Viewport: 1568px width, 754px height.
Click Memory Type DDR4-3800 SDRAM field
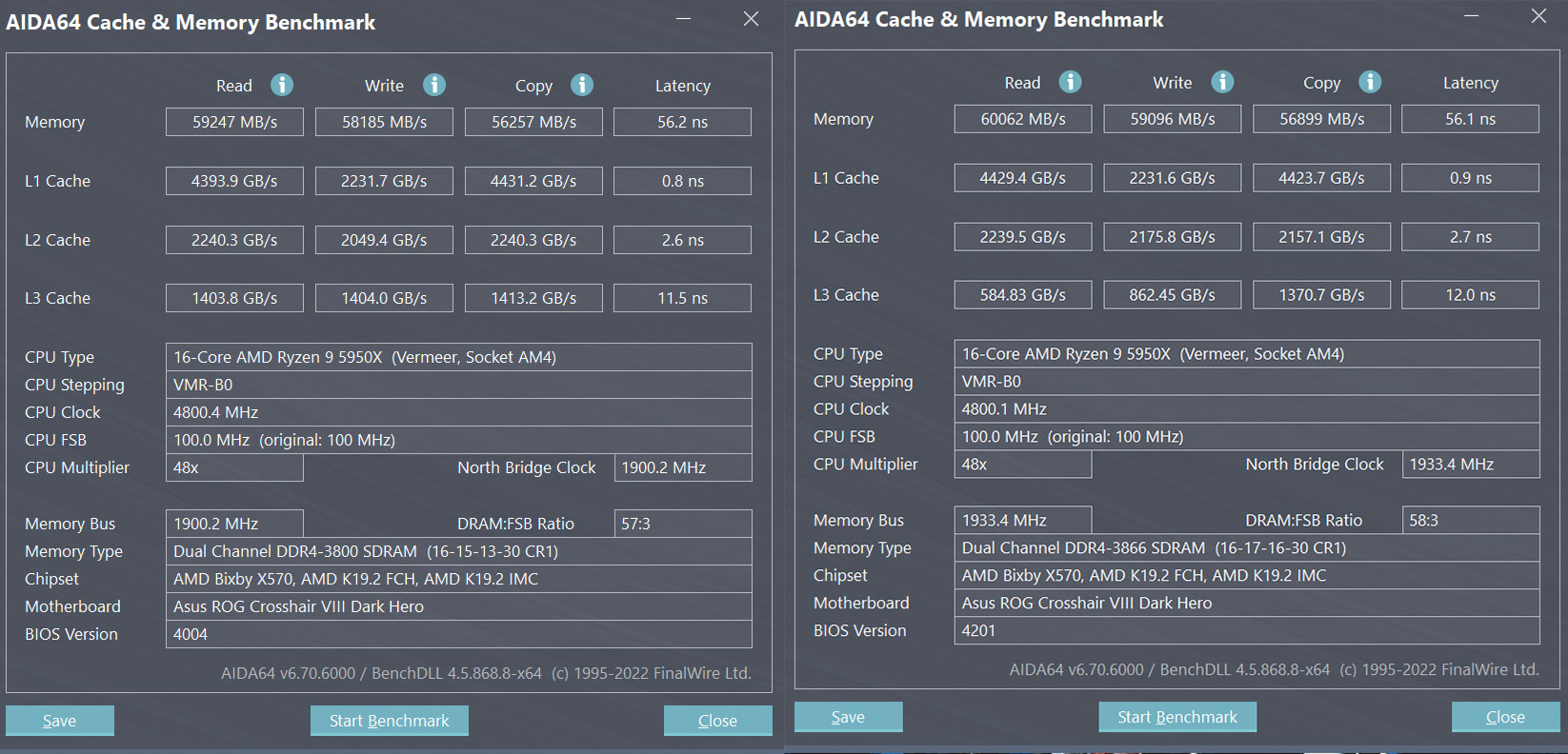pos(458,551)
